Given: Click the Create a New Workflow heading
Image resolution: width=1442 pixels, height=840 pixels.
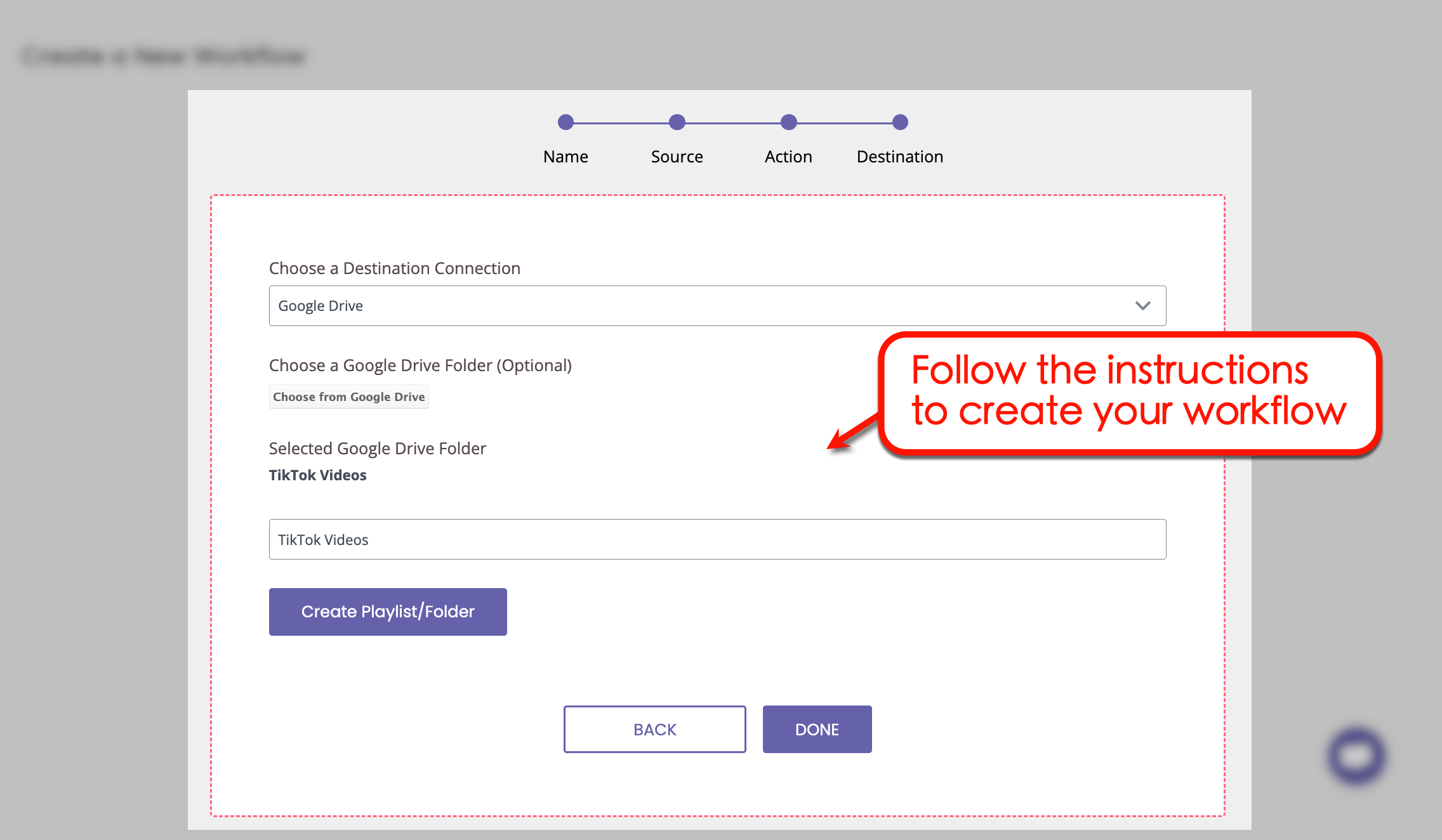Looking at the screenshot, I should (163, 56).
